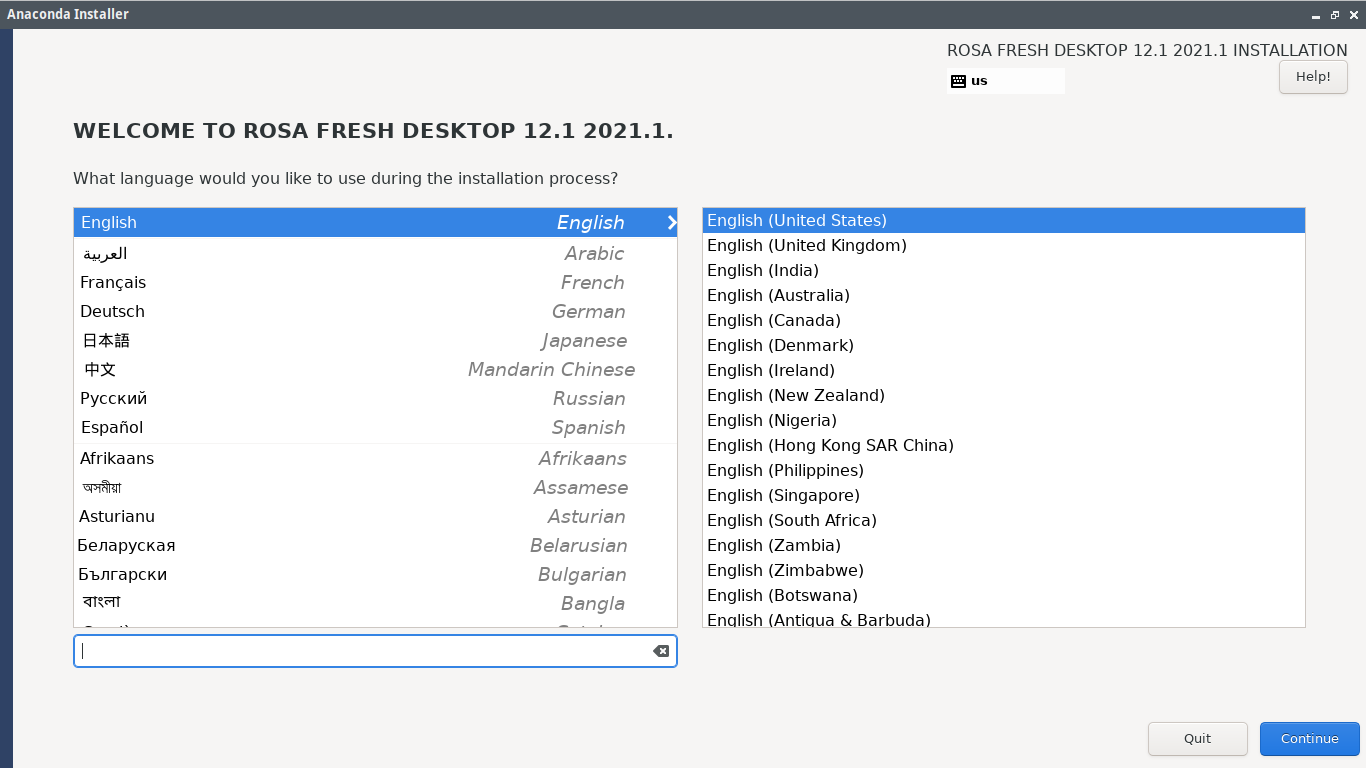
Task: Continue to the next installation step
Action: coord(1310,739)
